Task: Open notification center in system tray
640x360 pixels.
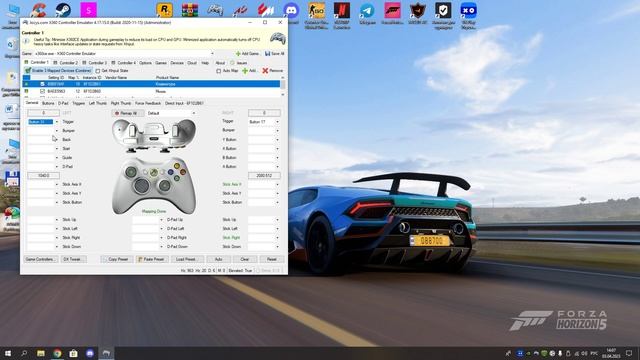Action: 629,353
